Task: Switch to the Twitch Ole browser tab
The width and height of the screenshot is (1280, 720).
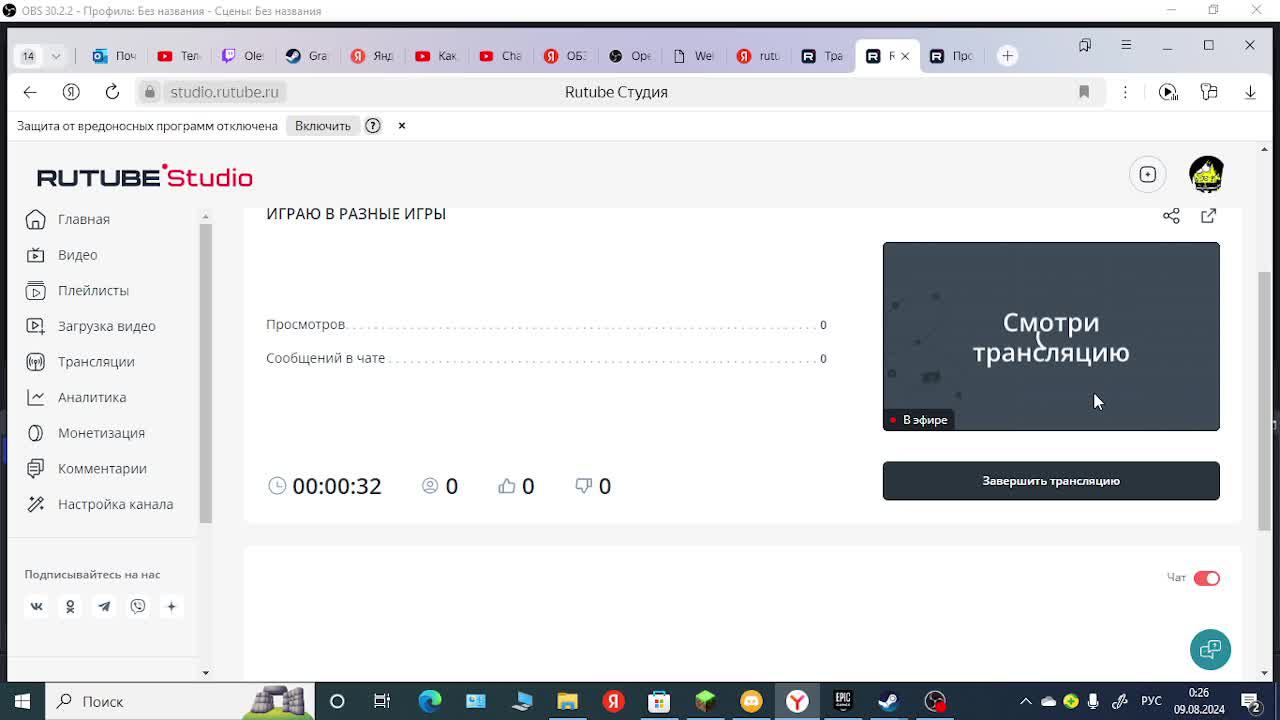Action: pos(243,56)
